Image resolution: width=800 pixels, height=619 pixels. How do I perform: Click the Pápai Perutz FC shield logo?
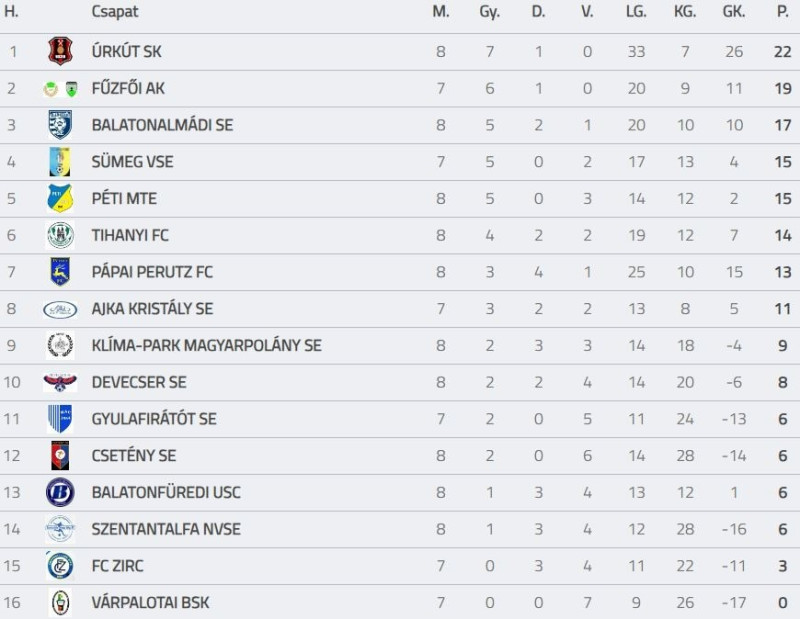(x=60, y=272)
